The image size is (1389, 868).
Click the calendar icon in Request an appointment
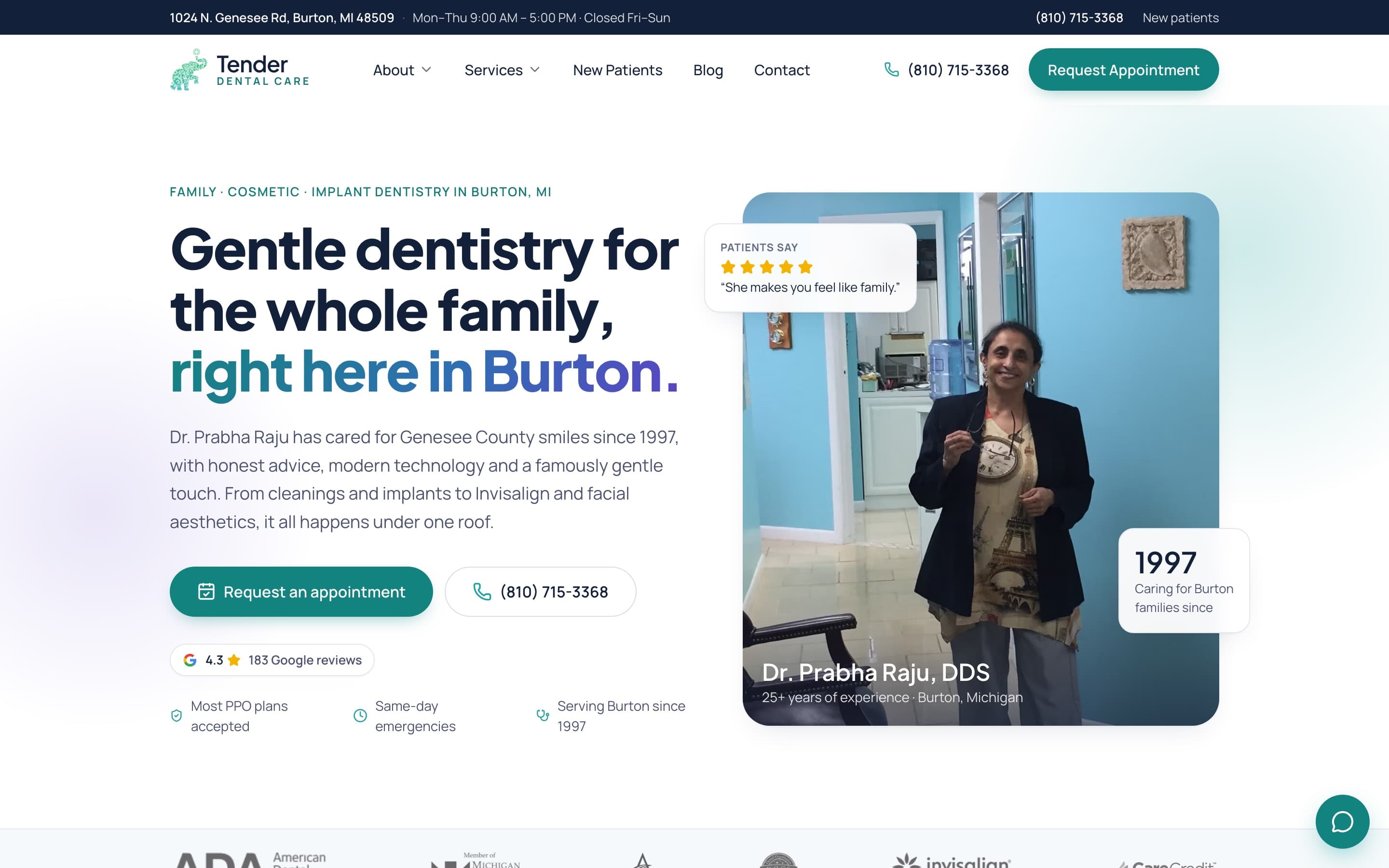tap(206, 591)
